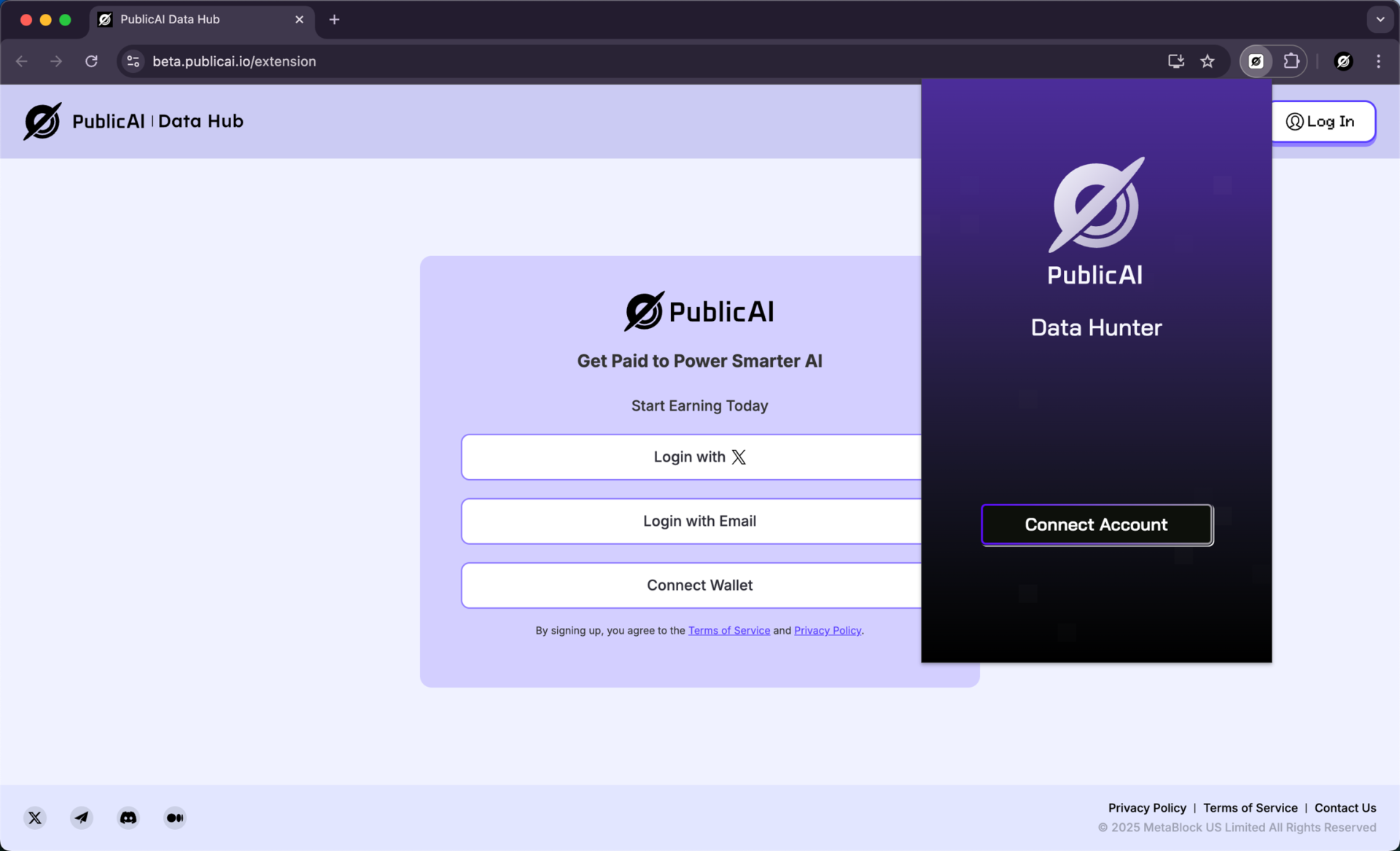The height and width of the screenshot is (851, 1400).
Task: Bookmark this page with the star icon
Action: 1207,61
